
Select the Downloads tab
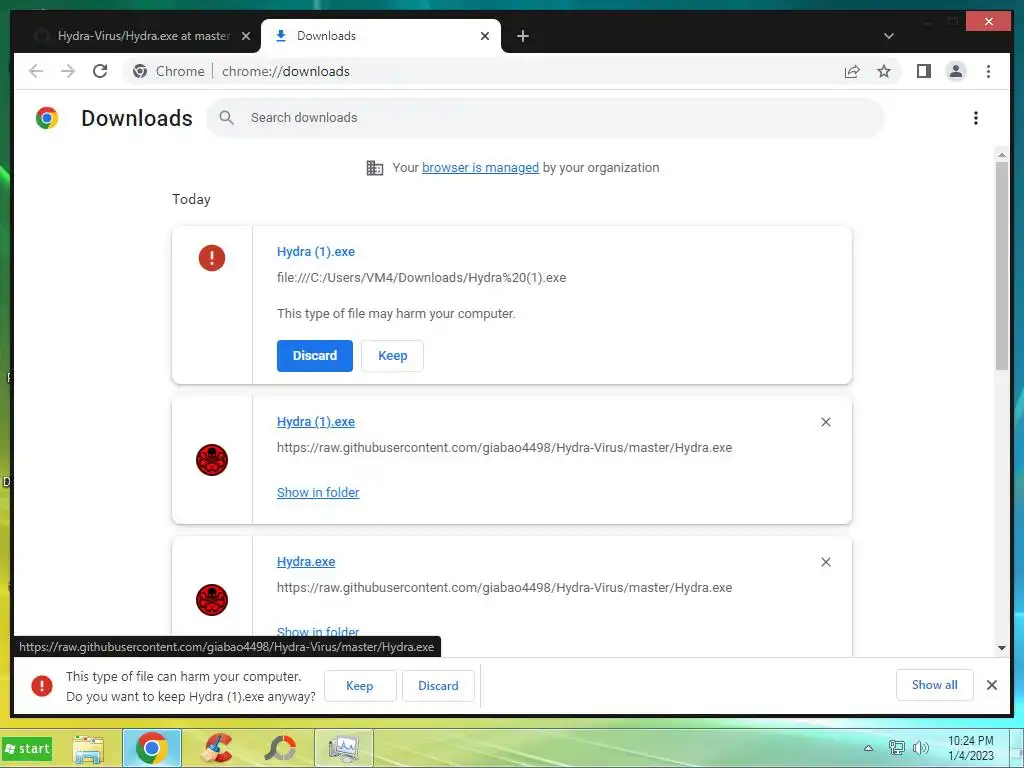point(380,36)
